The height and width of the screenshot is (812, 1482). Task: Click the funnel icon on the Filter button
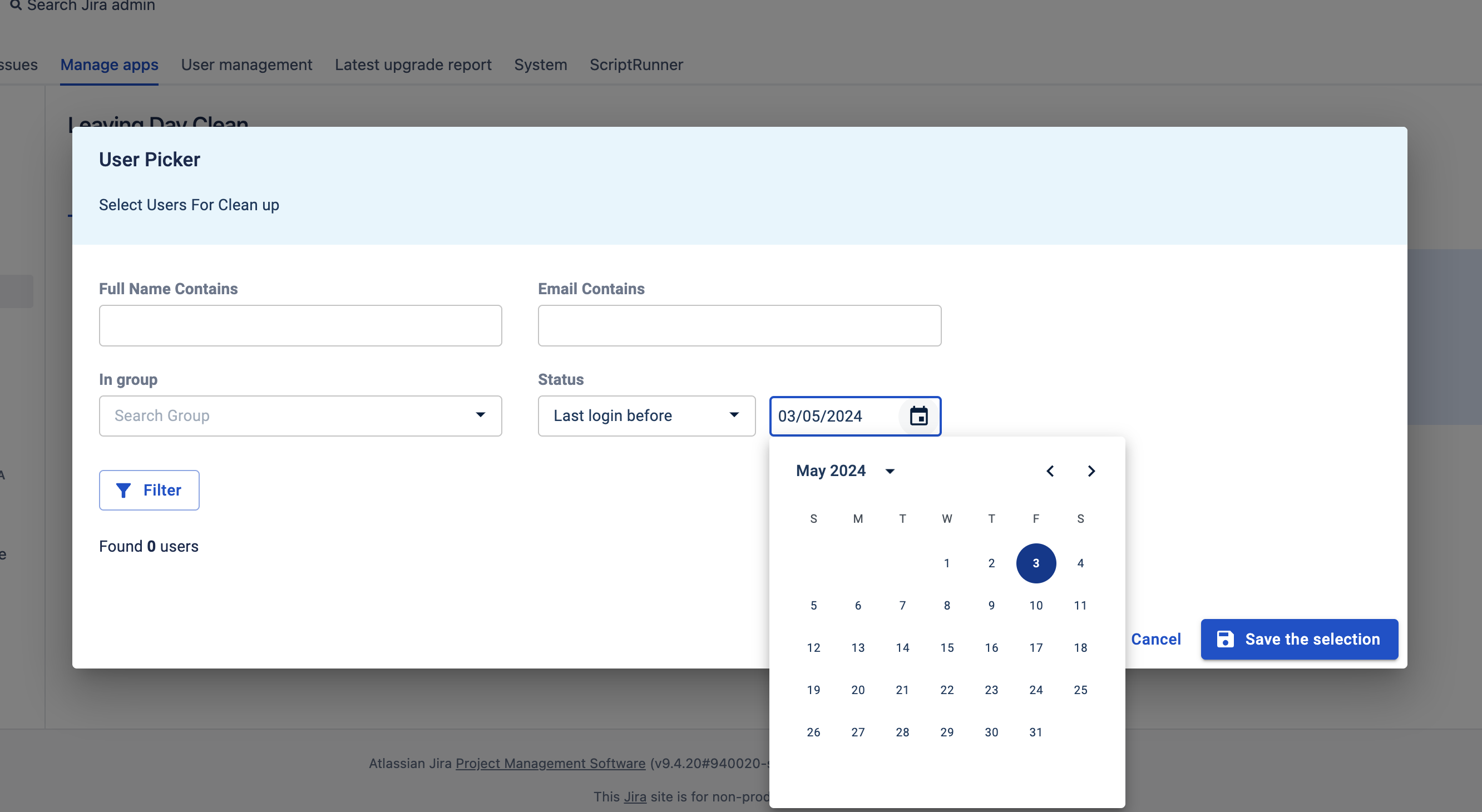(x=123, y=489)
